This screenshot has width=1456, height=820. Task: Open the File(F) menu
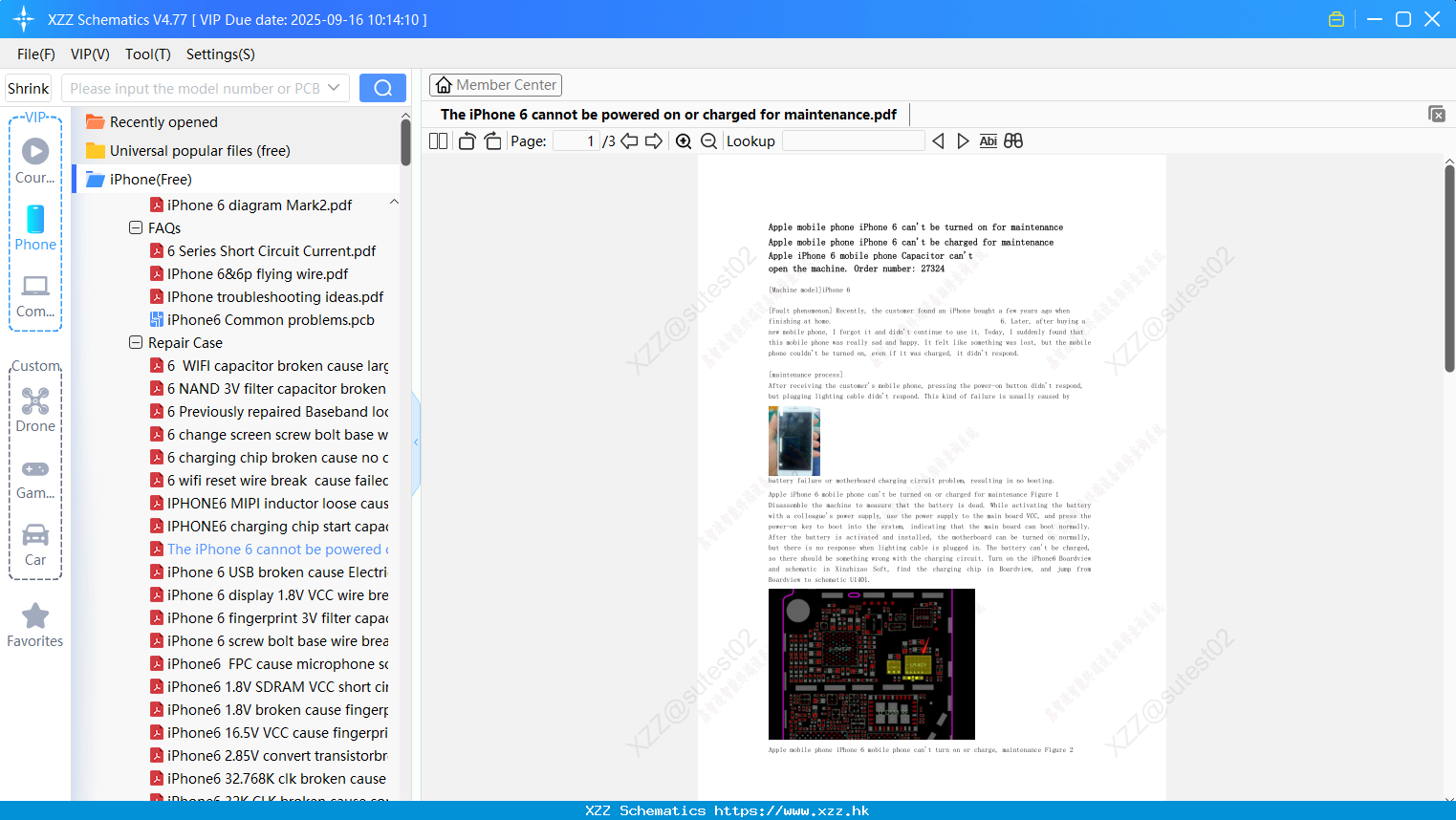[36, 54]
